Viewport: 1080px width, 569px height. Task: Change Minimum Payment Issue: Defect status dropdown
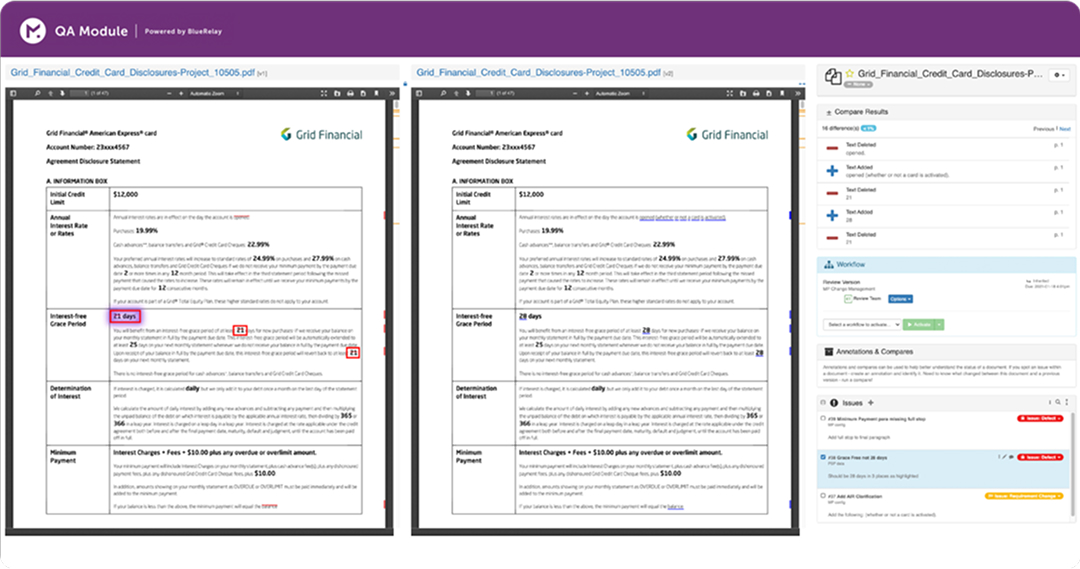[1040, 418]
